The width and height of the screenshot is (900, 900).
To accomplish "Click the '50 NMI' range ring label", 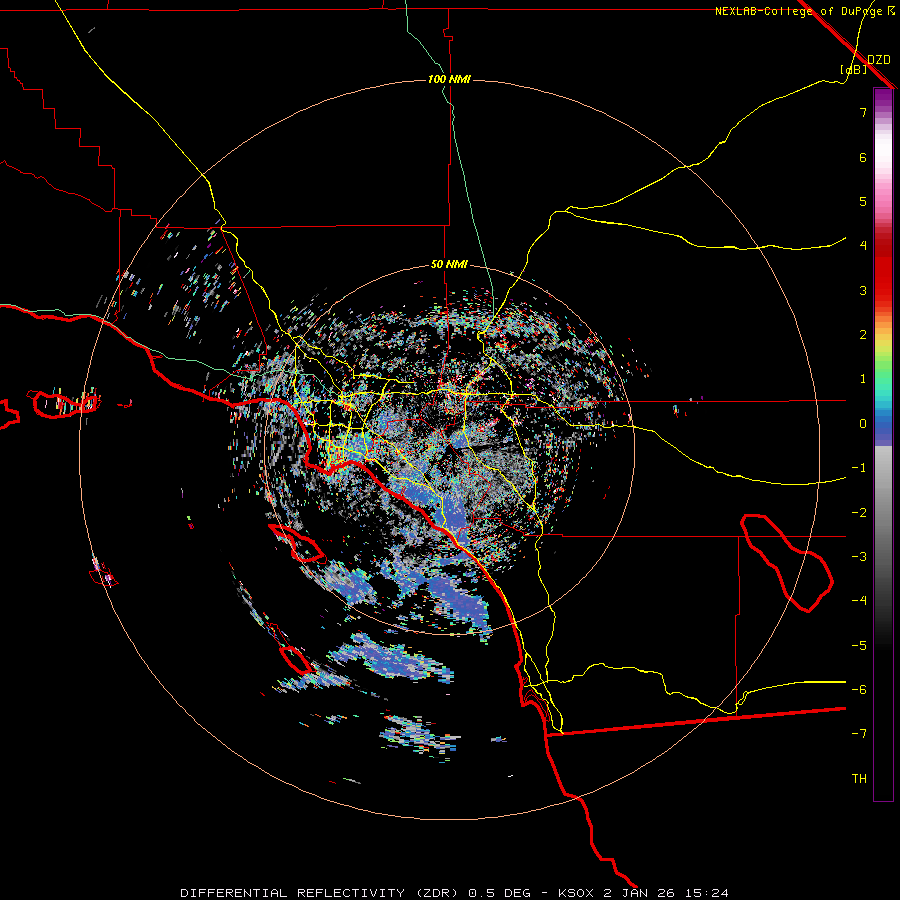I will coord(449,264).
